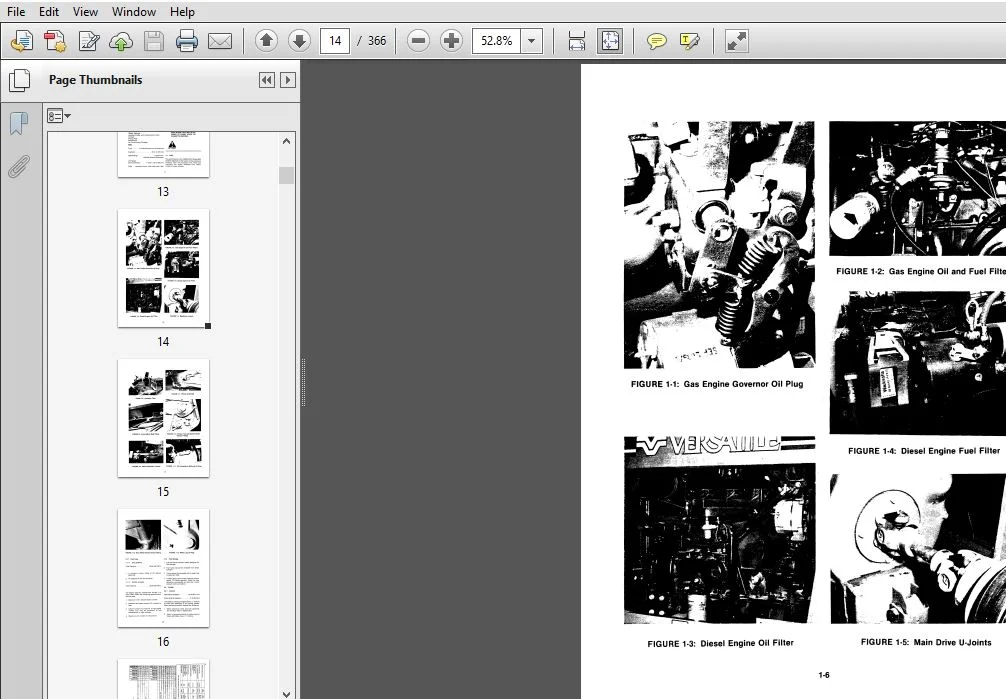
Task: Click the Page Thumbnails panel title
Action: [x=96, y=80]
